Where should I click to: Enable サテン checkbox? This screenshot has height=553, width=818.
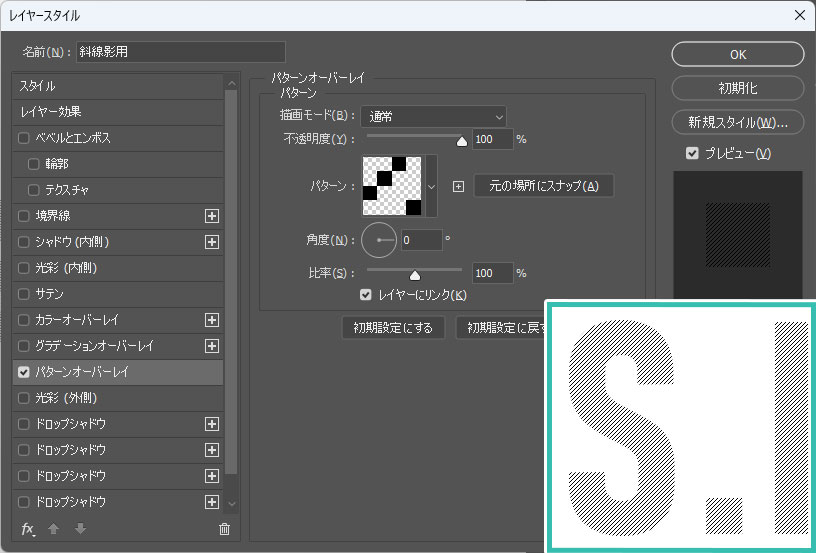(x=23, y=294)
